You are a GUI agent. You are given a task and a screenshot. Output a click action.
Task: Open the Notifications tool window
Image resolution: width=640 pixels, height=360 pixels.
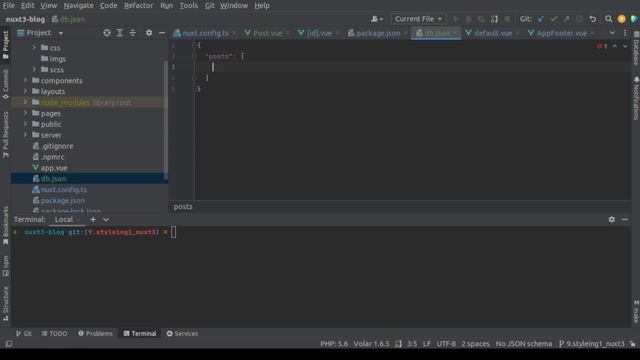tap(636, 98)
